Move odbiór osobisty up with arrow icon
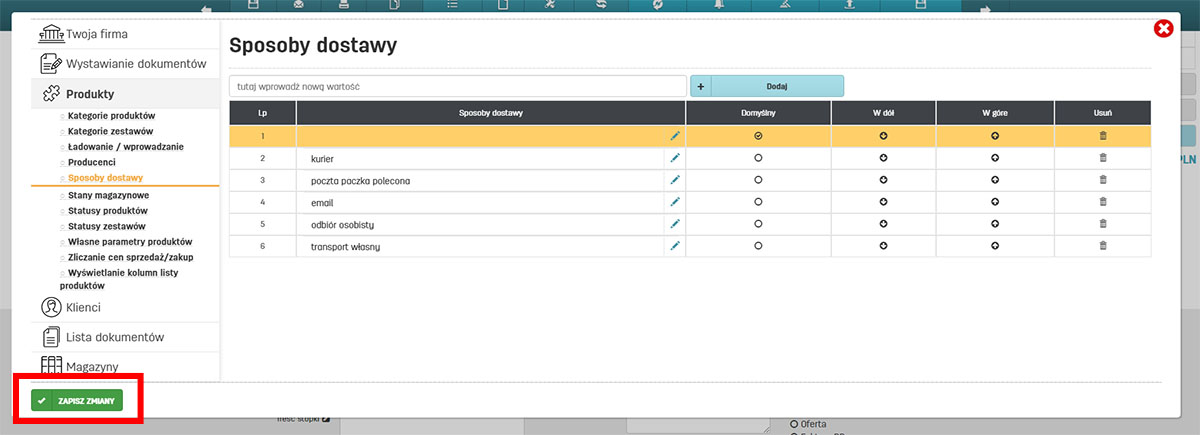The height and width of the screenshot is (435, 1200). point(995,224)
